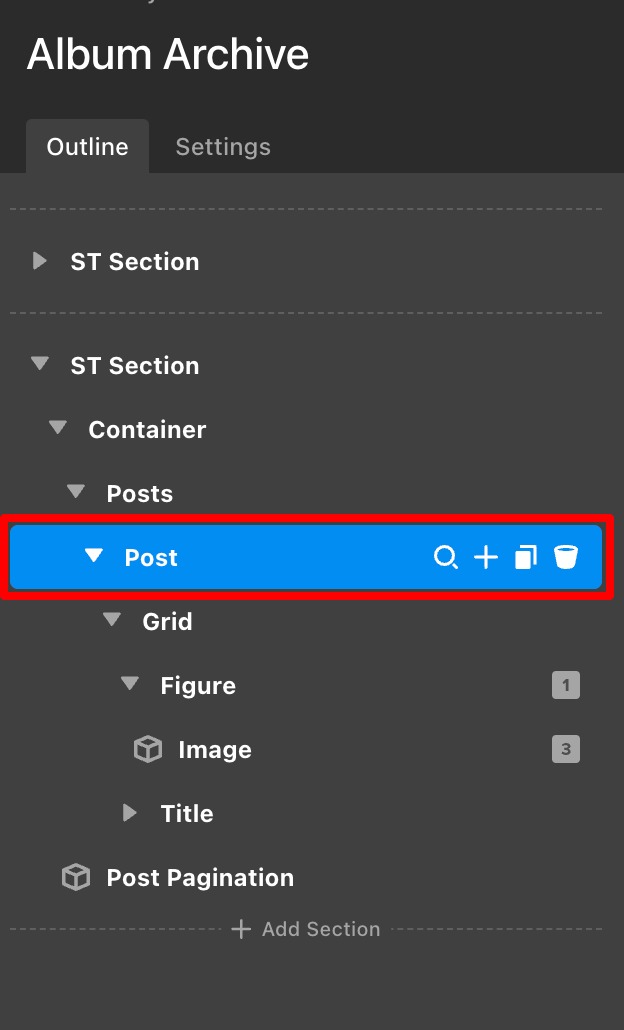The image size is (624, 1030).
Task: Collapse the Grid element
Action: [x=112, y=621]
